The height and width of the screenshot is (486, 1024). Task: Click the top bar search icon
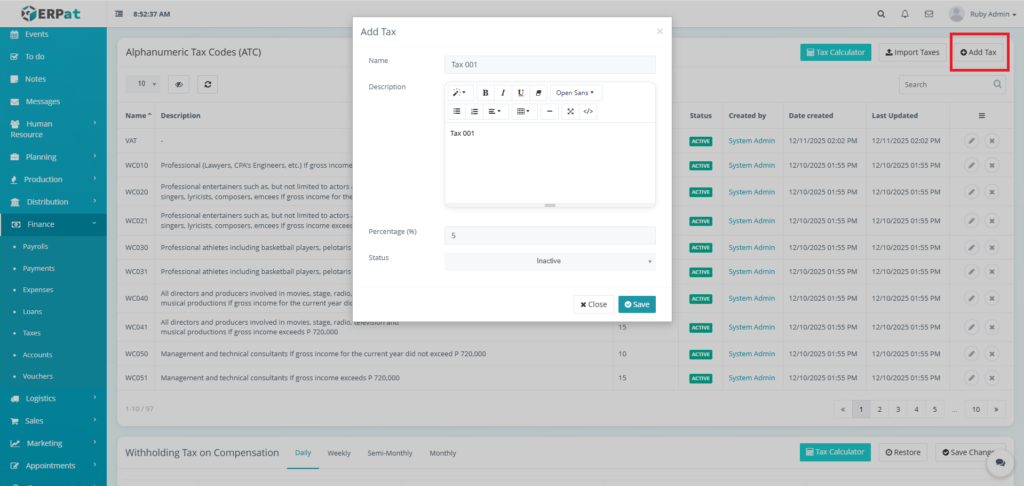tap(881, 14)
